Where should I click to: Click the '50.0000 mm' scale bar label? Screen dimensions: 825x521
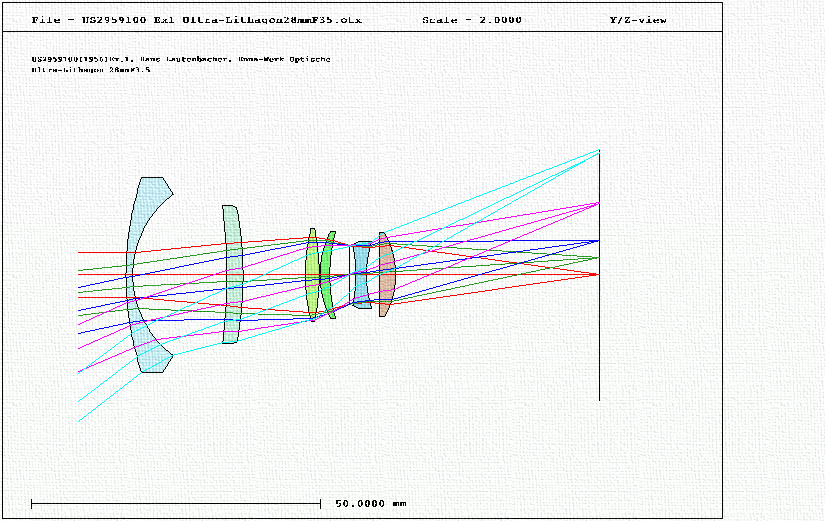(371, 504)
